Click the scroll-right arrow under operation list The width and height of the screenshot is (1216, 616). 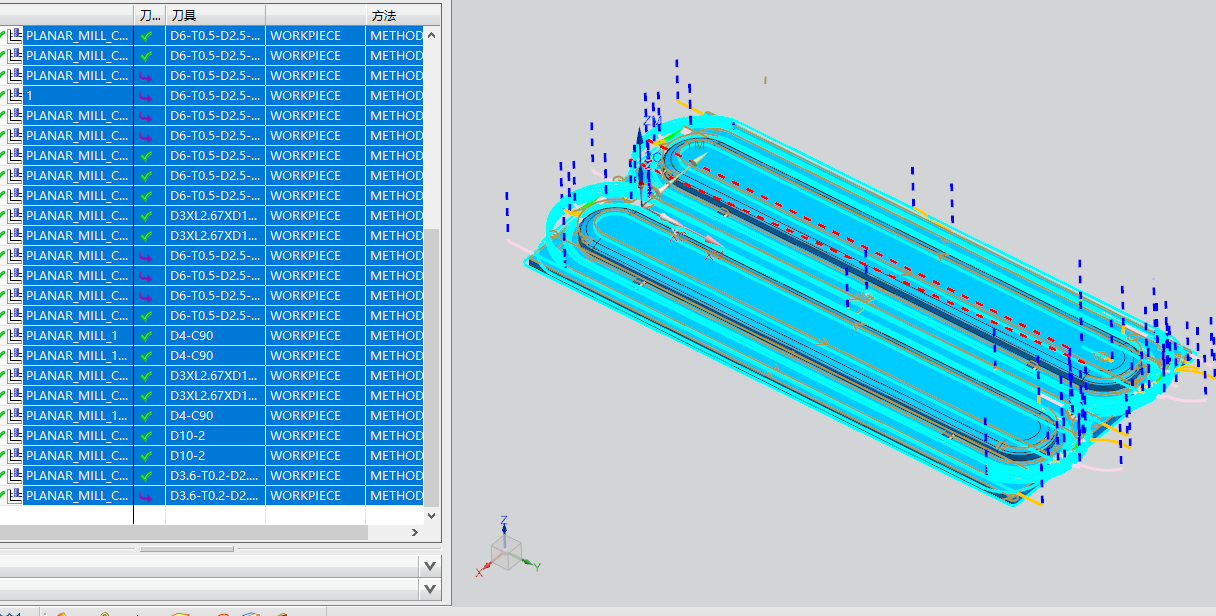(x=416, y=534)
